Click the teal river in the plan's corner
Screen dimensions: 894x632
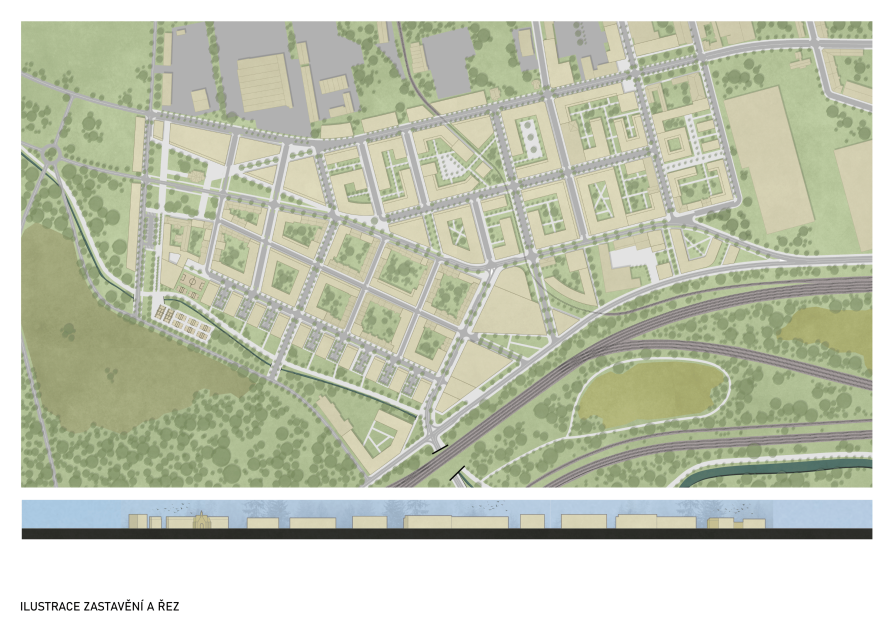tap(775, 472)
